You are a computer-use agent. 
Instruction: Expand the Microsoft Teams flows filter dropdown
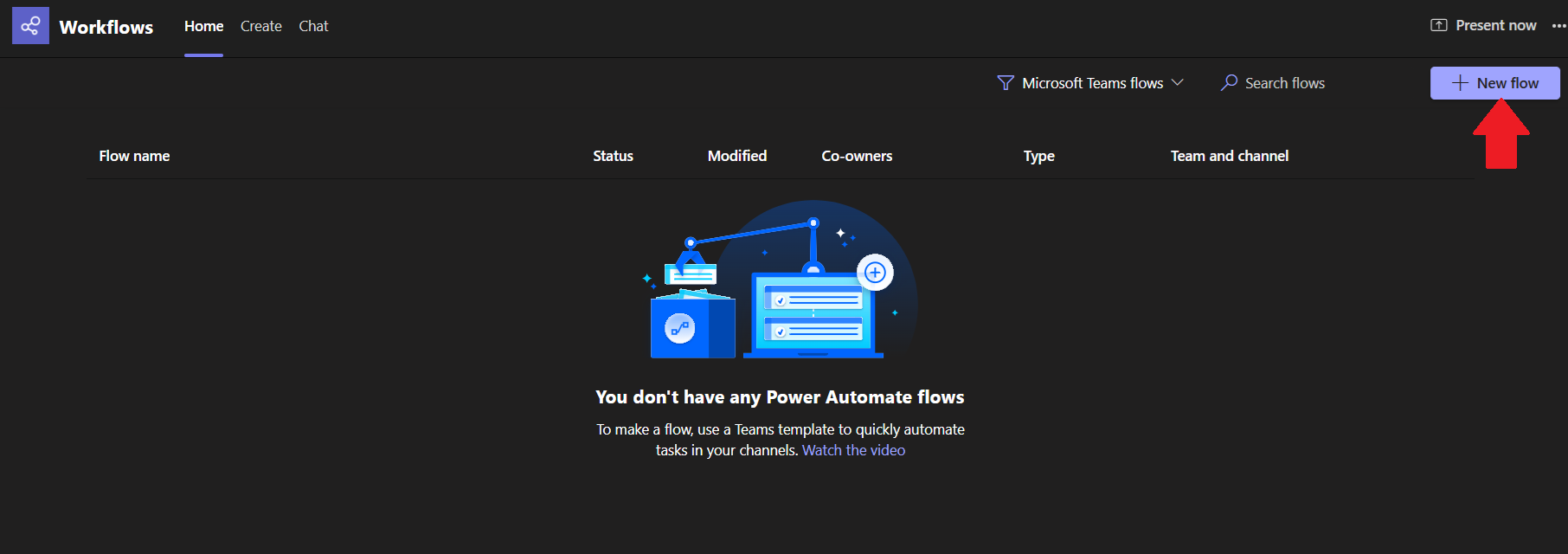[x=1090, y=83]
